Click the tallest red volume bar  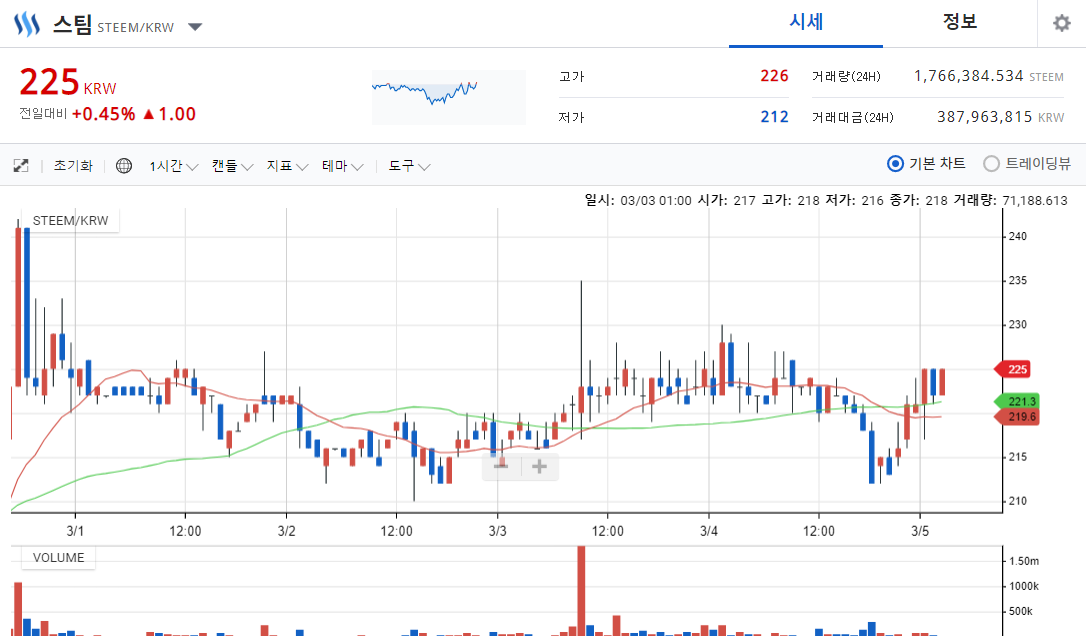pos(581,590)
